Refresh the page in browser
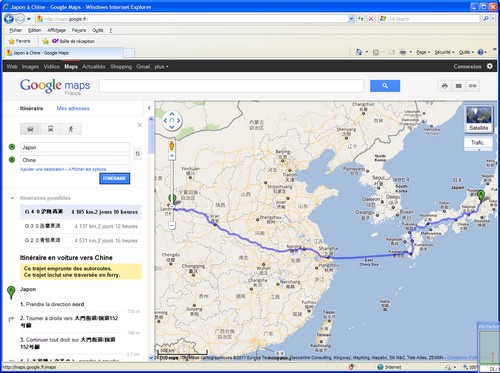Image resolution: width=500 pixels, height=373 pixels. click(361, 19)
